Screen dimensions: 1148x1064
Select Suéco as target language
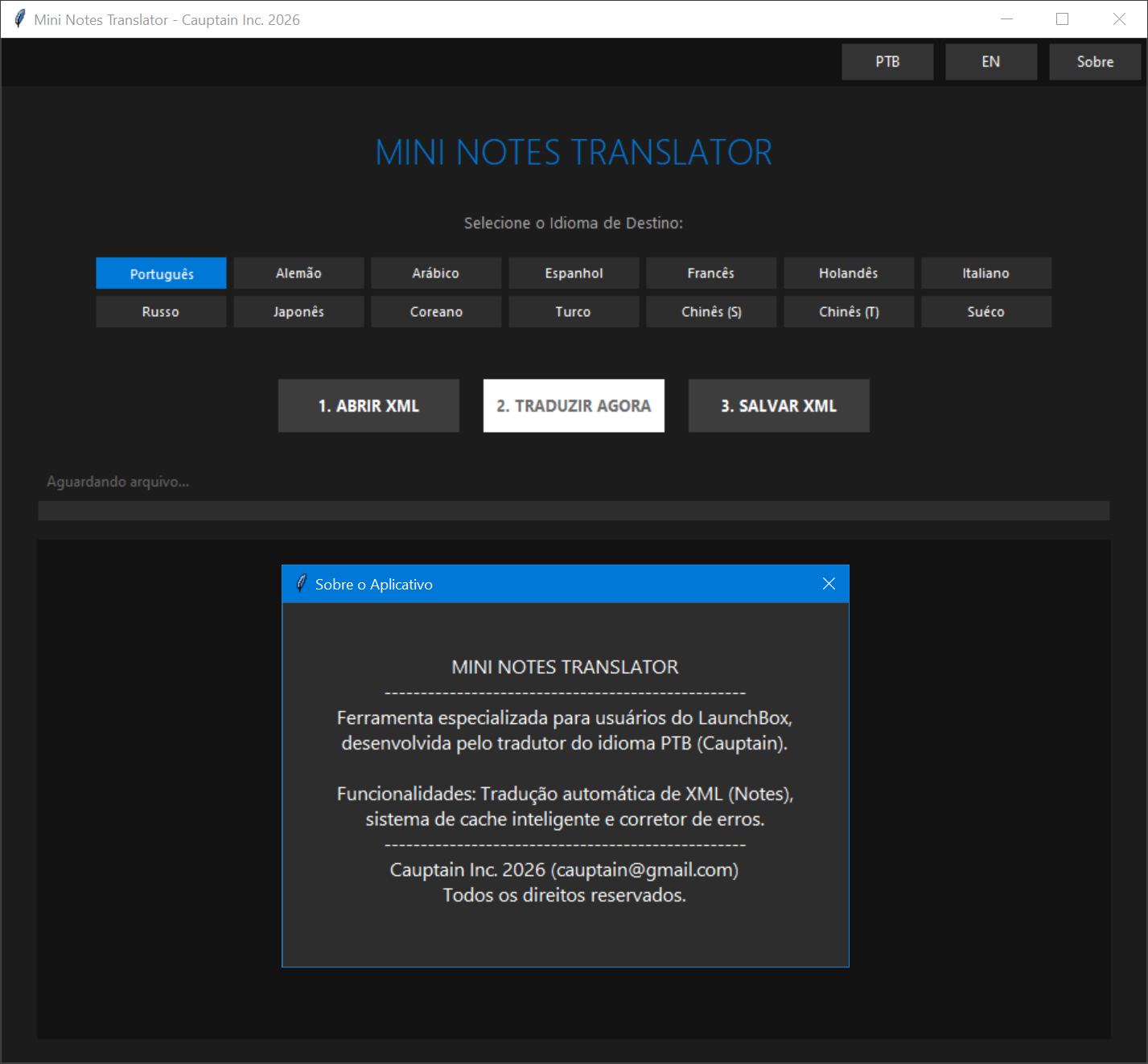[x=986, y=312]
